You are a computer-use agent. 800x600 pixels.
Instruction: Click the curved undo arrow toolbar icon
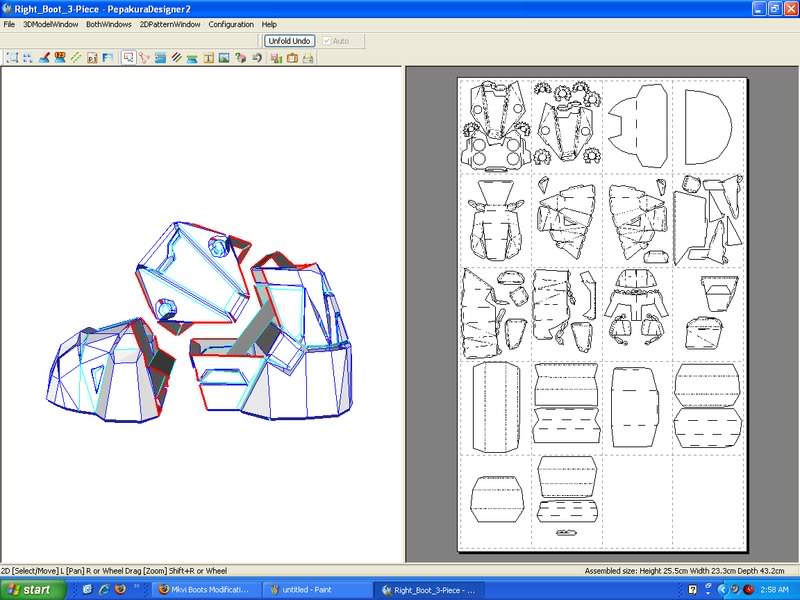click(x=257, y=58)
